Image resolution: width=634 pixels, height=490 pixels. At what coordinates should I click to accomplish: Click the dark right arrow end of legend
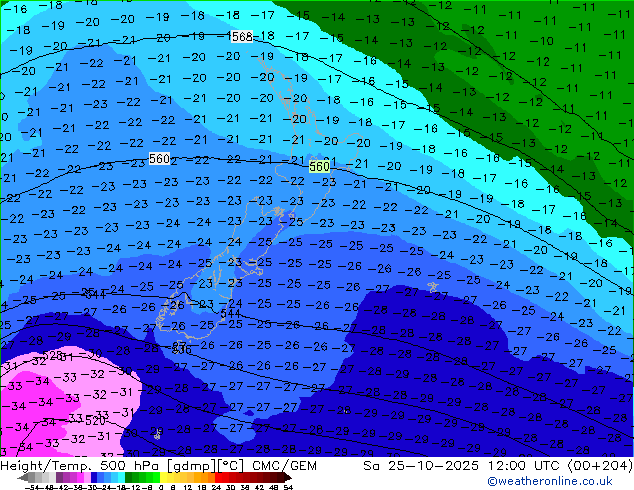[x=287, y=477]
